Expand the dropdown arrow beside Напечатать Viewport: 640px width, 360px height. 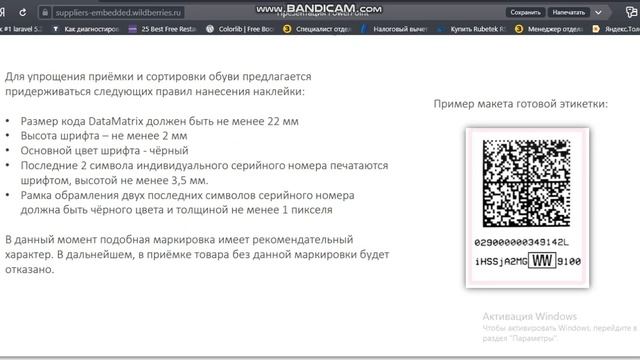coord(598,12)
